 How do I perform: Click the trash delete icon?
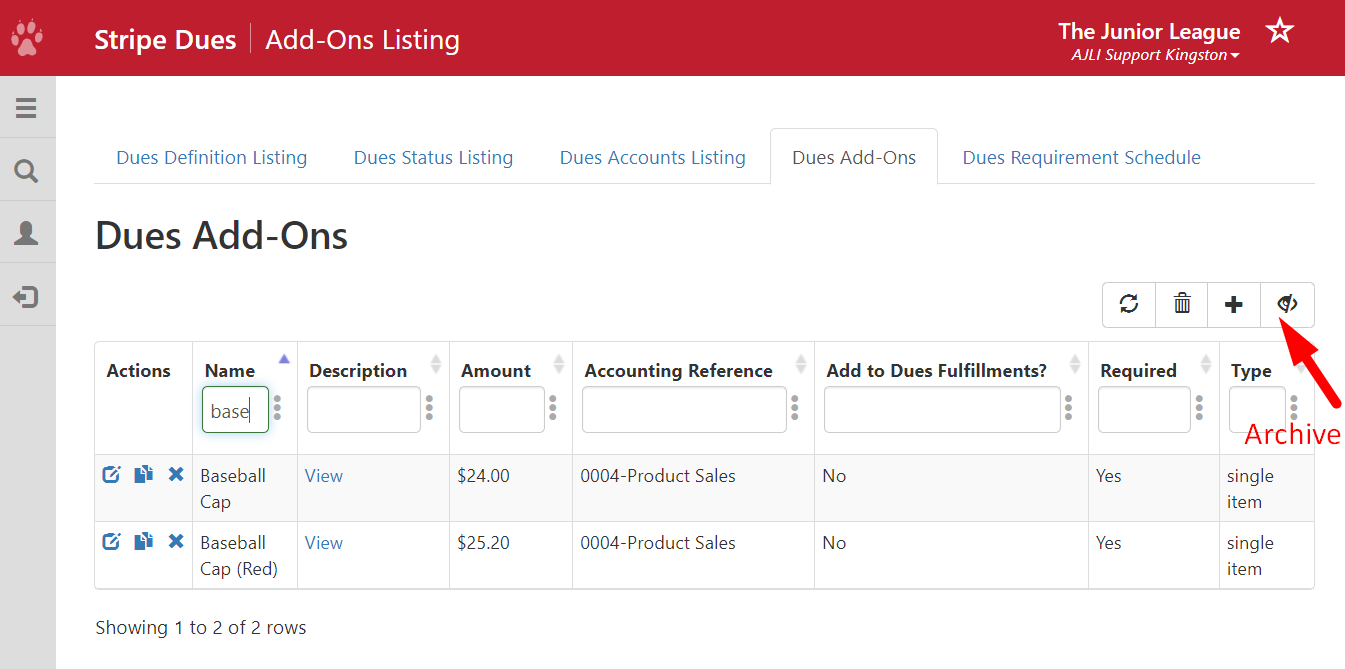[x=1182, y=304]
